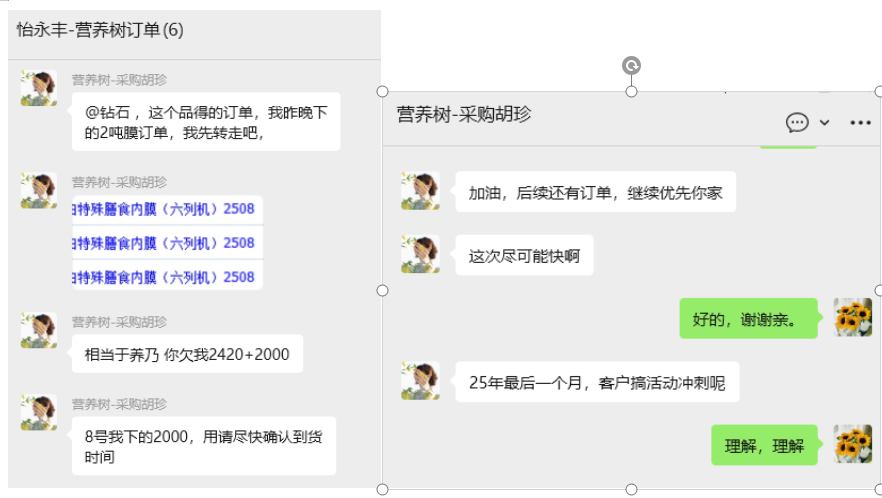Click avatar next to @钻石 order message

pyautogui.click(x=39, y=89)
